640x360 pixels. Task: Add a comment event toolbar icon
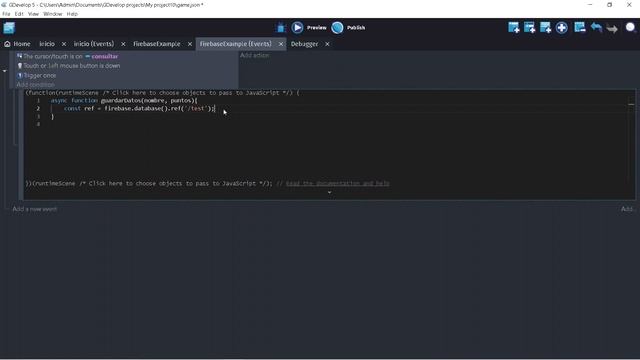coord(545,28)
